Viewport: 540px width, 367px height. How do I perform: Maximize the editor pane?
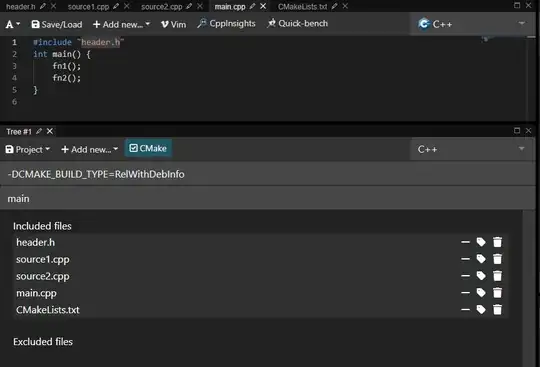click(517, 6)
